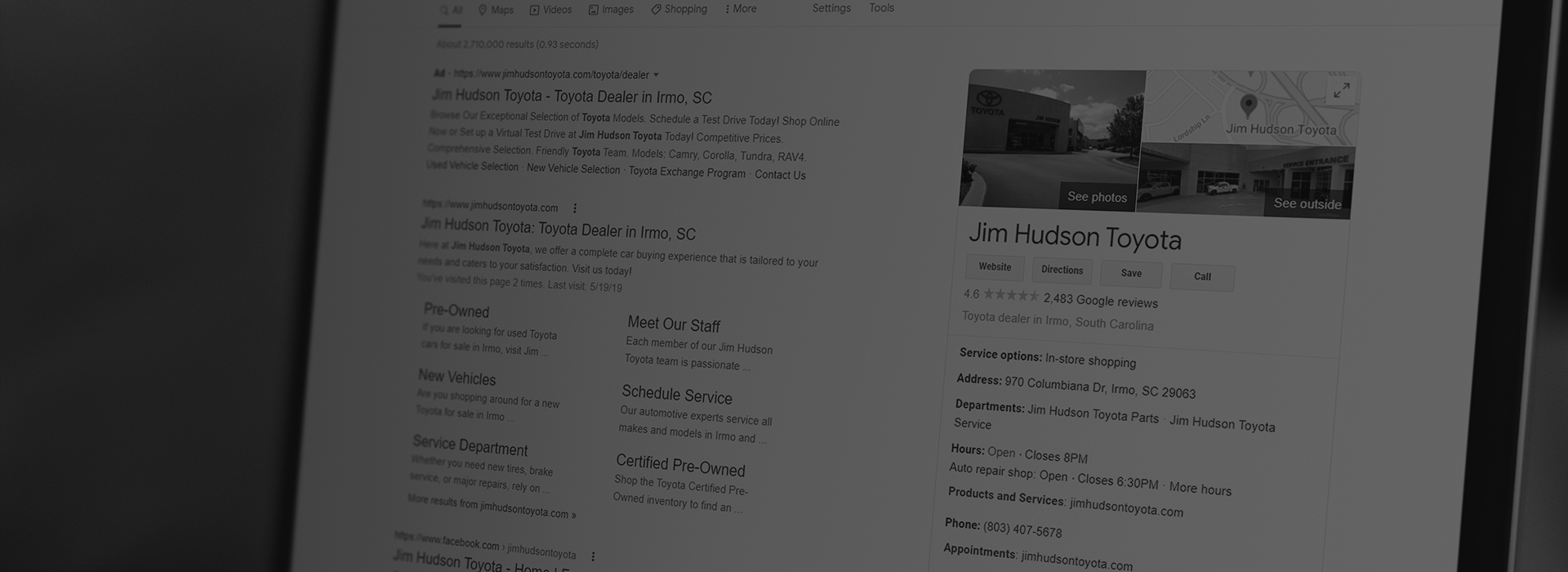Dial the phone number (803) 407-5678
The height and width of the screenshot is (572, 1568).
1022,530
